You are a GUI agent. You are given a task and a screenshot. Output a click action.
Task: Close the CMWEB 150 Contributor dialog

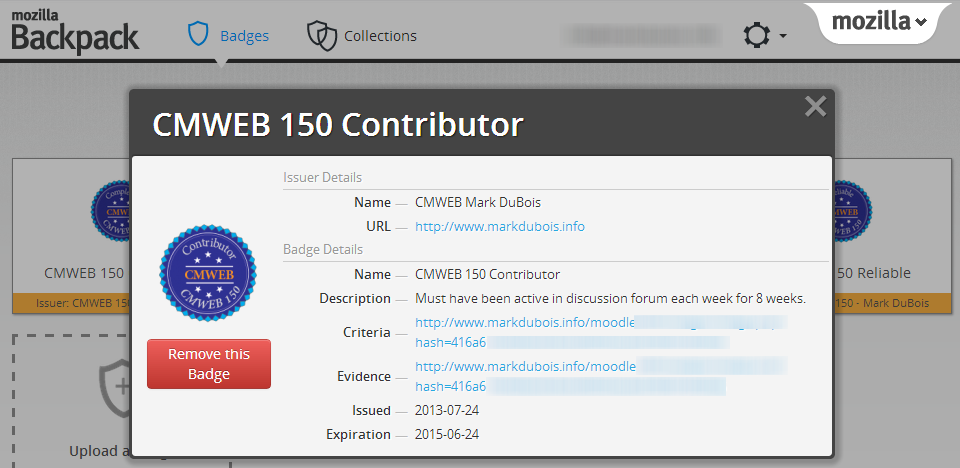[x=815, y=107]
